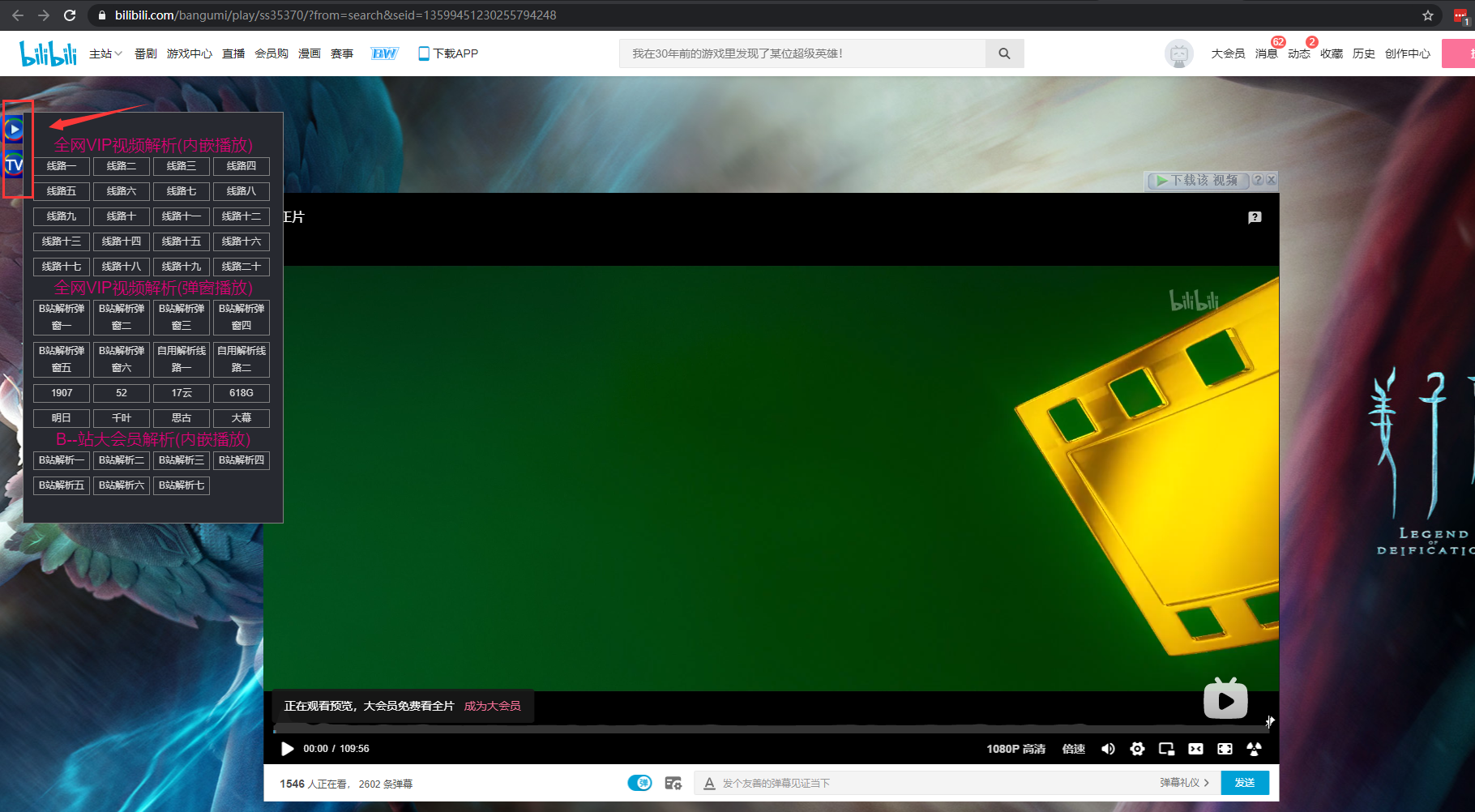Screen dimensions: 1475x812
Task: Enable picture-in-picture with the mini-player icon
Action: 1166,749
